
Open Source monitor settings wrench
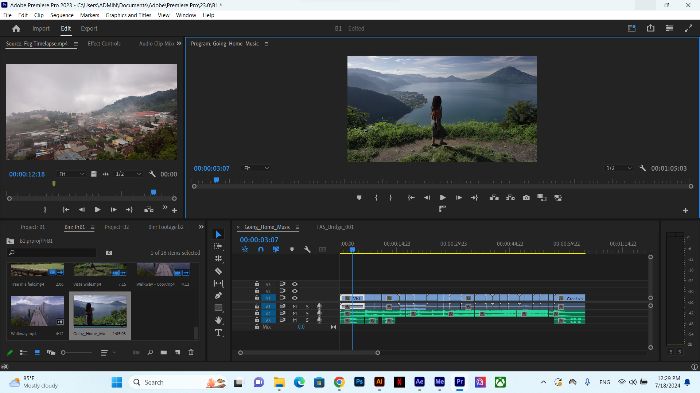pos(152,174)
